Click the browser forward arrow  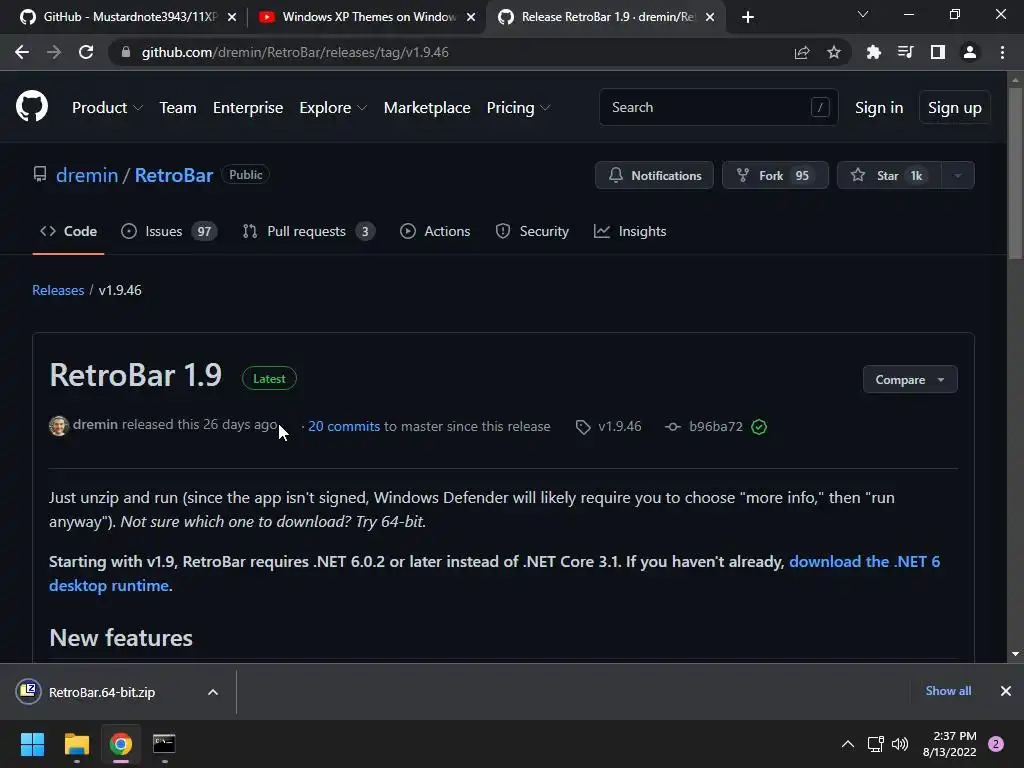(x=54, y=52)
